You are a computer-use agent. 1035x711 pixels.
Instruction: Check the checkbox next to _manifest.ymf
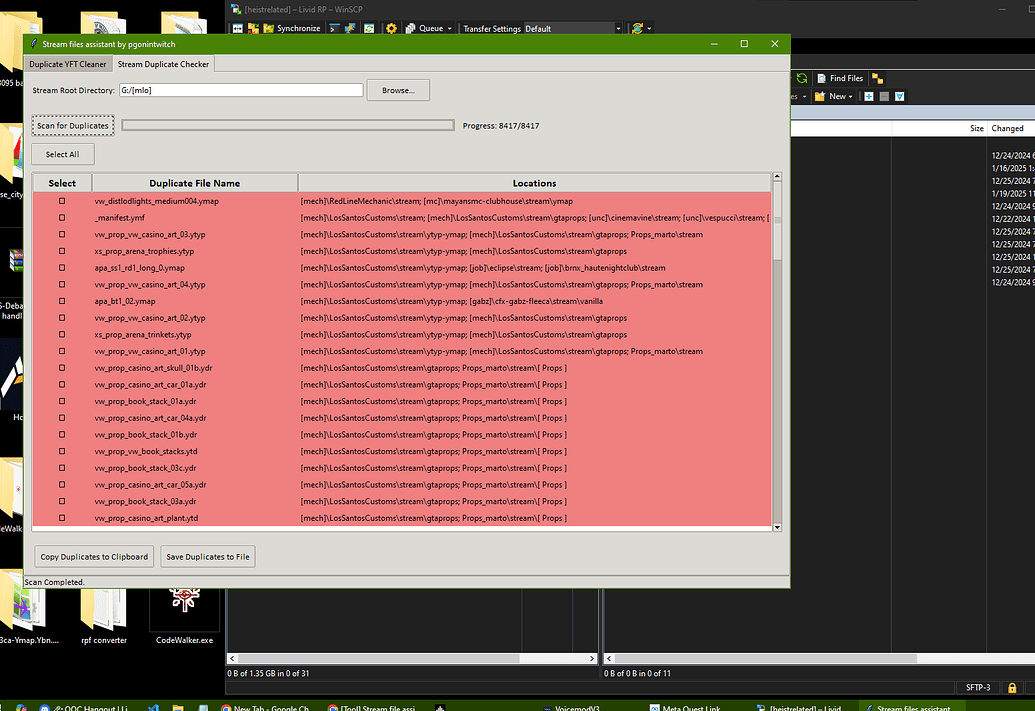(61, 217)
